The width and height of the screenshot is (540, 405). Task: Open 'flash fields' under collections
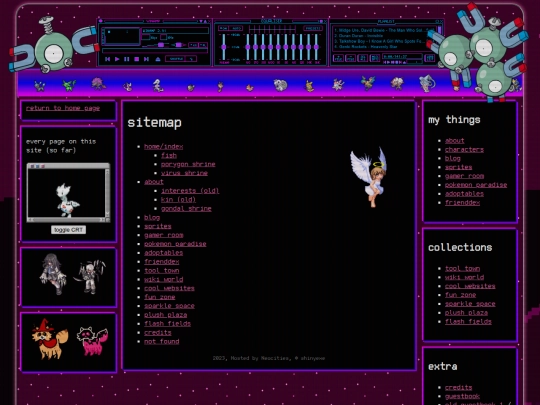(468, 322)
